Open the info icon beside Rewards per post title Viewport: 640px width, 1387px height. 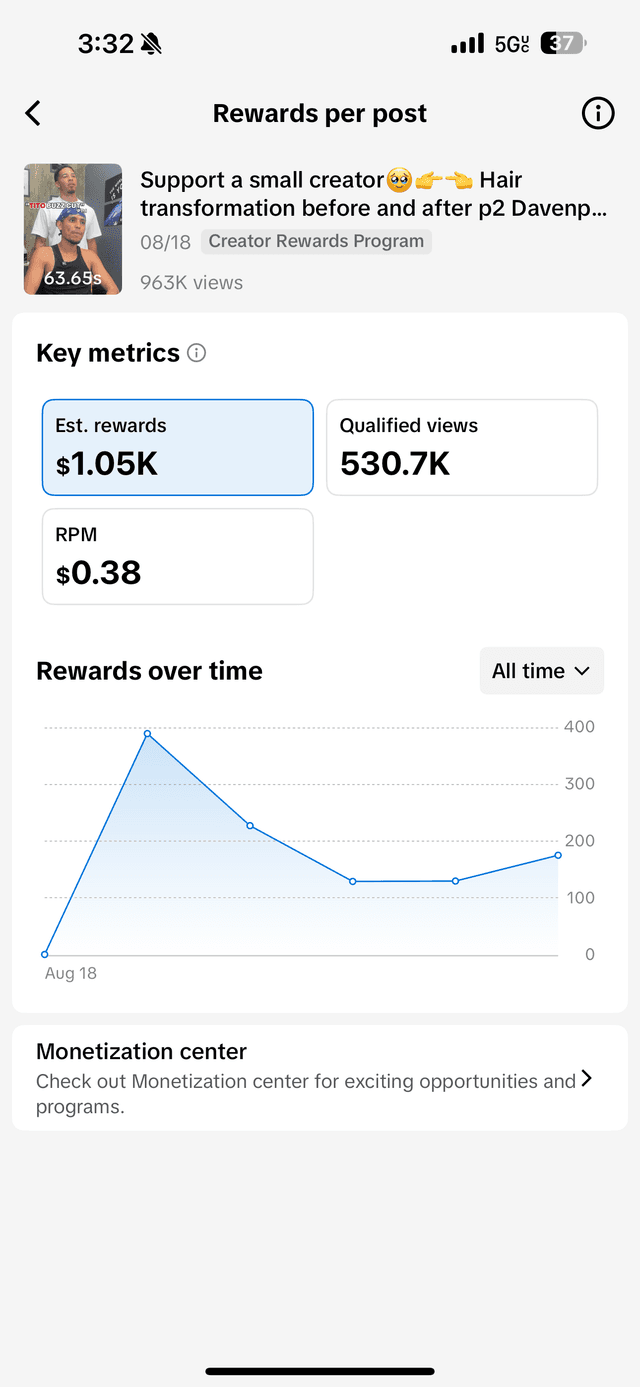(598, 113)
